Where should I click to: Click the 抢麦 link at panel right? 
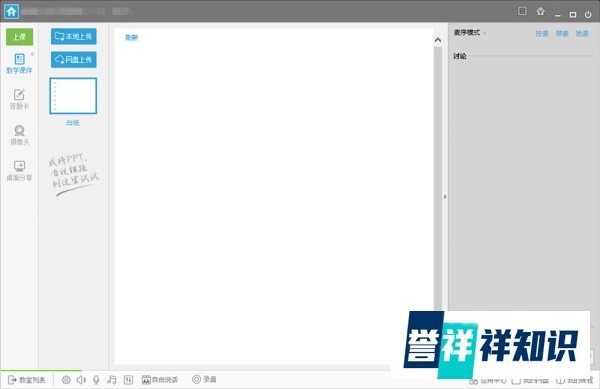[582, 34]
